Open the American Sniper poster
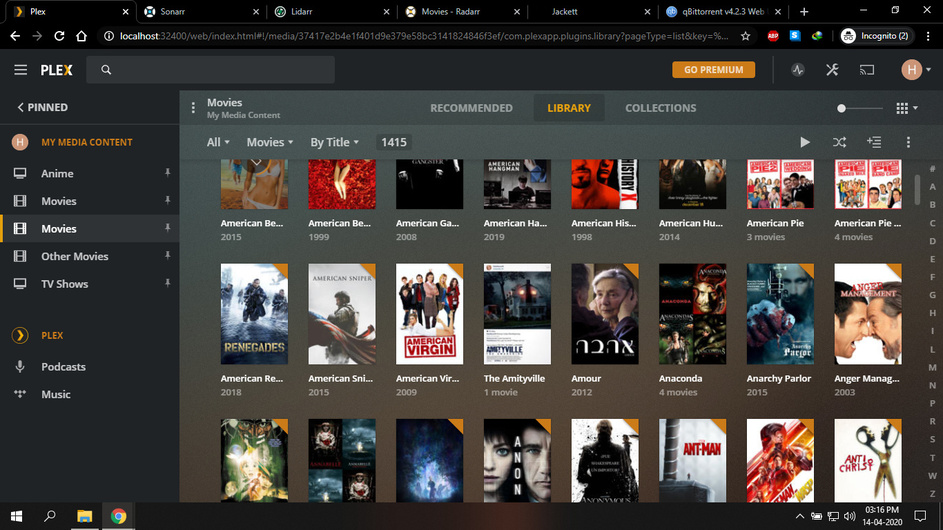This screenshot has height=530, width=943. (342, 314)
